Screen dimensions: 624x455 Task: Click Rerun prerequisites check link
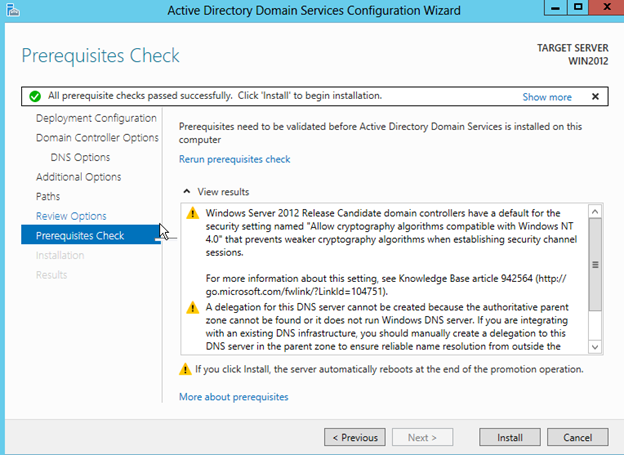pos(234,159)
